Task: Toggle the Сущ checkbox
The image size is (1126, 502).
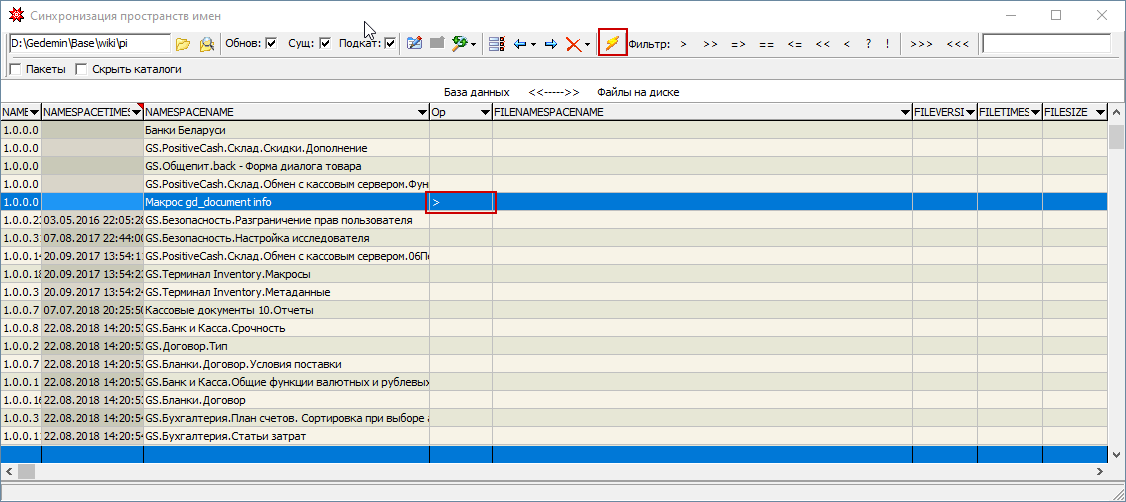Action: click(324, 44)
